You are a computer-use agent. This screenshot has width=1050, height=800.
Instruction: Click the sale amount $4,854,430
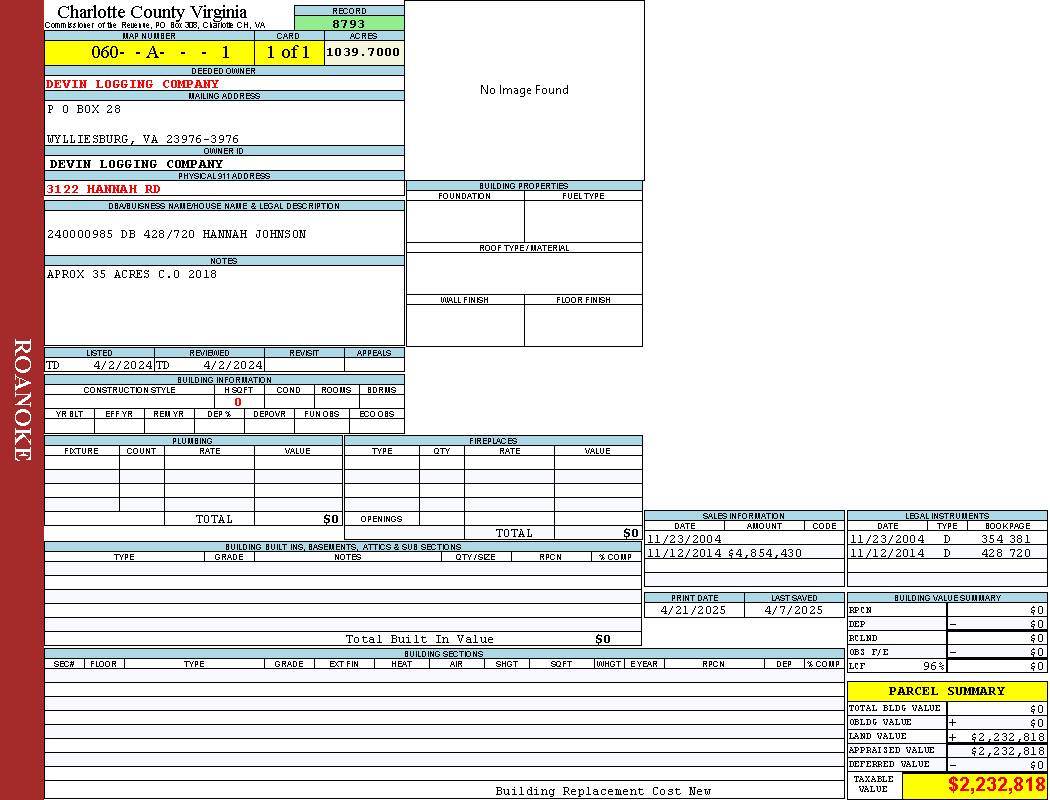(764, 553)
